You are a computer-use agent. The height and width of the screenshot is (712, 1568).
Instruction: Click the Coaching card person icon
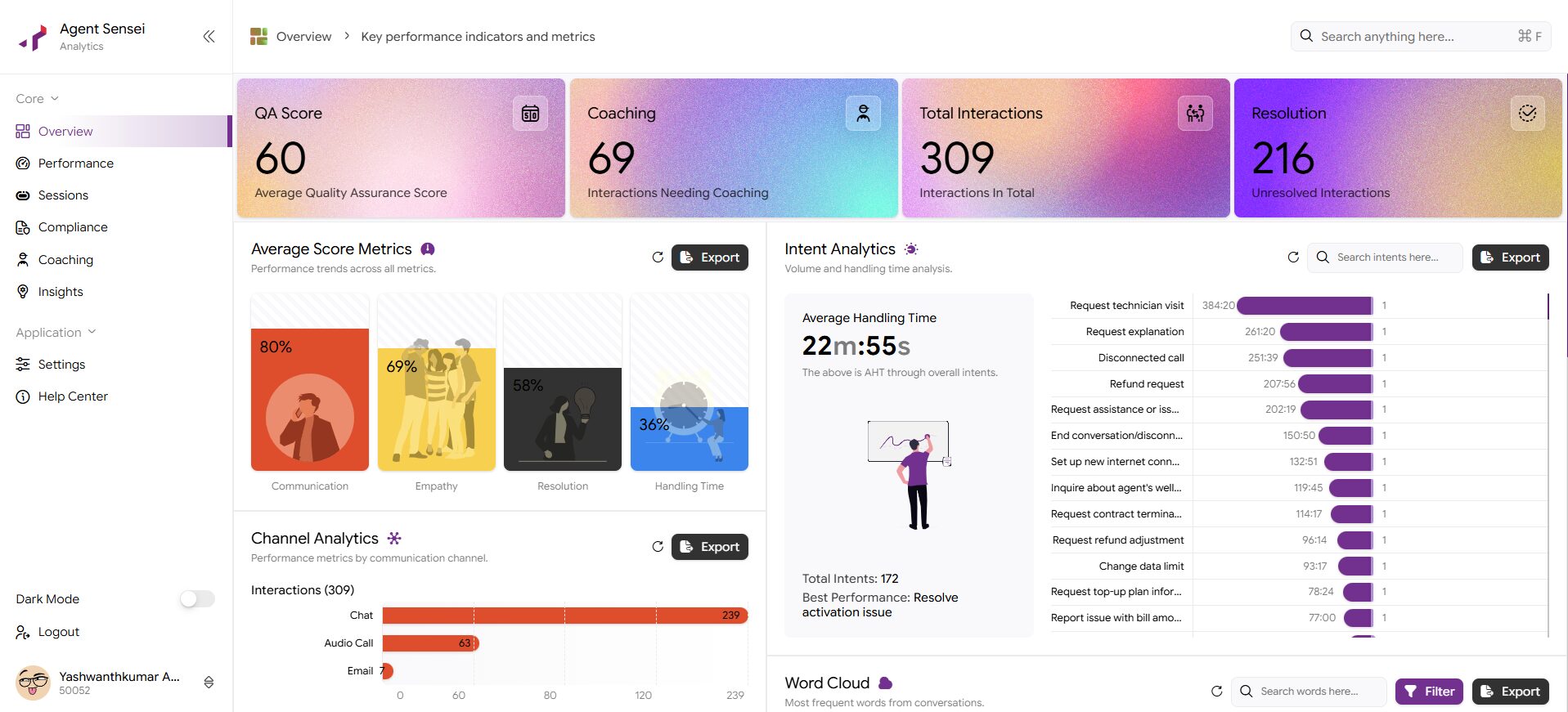pos(863,114)
